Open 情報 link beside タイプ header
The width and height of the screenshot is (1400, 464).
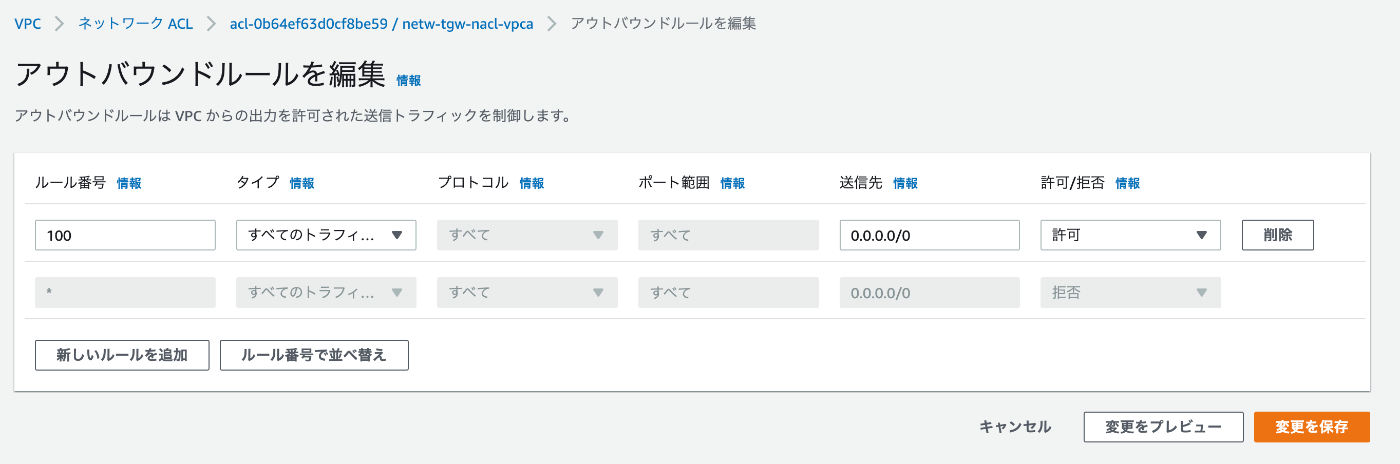pyautogui.click(x=302, y=183)
